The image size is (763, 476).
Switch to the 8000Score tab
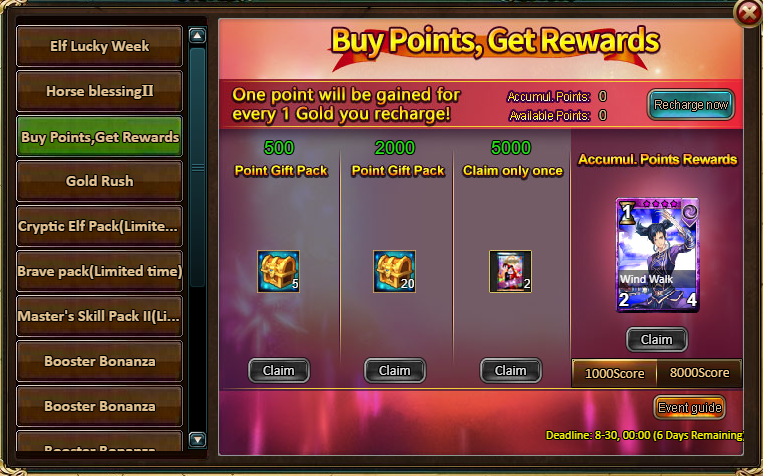(699, 373)
